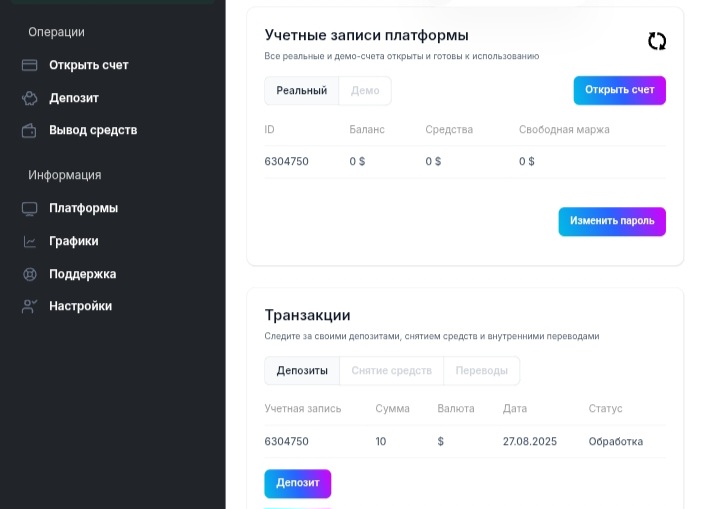Click the Настройки user settings icon

pos(30,306)
